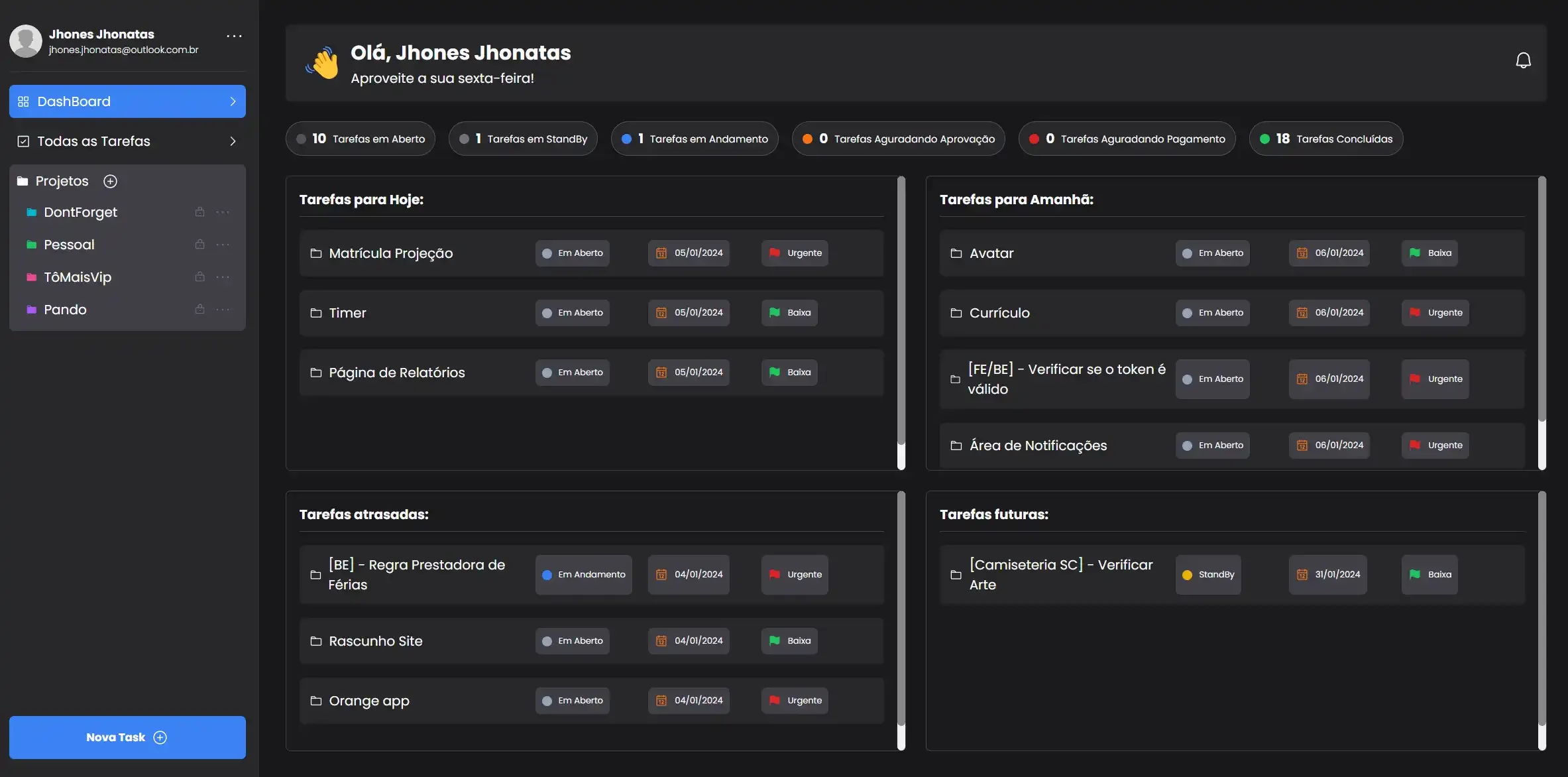This screenshot has height=777, width=1568.
Task: Open the notifications bell icon
Action: click(1523, 60)
